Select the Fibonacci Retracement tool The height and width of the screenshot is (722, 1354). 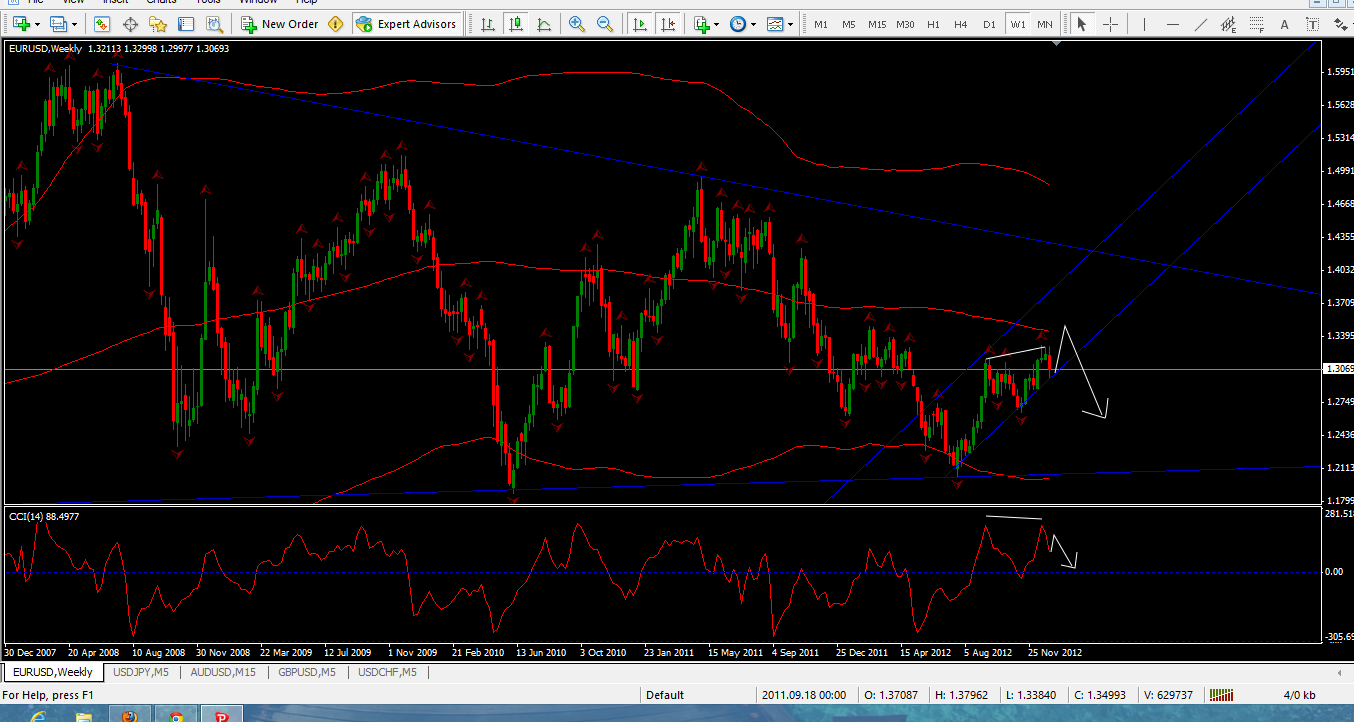[x=1257, y=24]
